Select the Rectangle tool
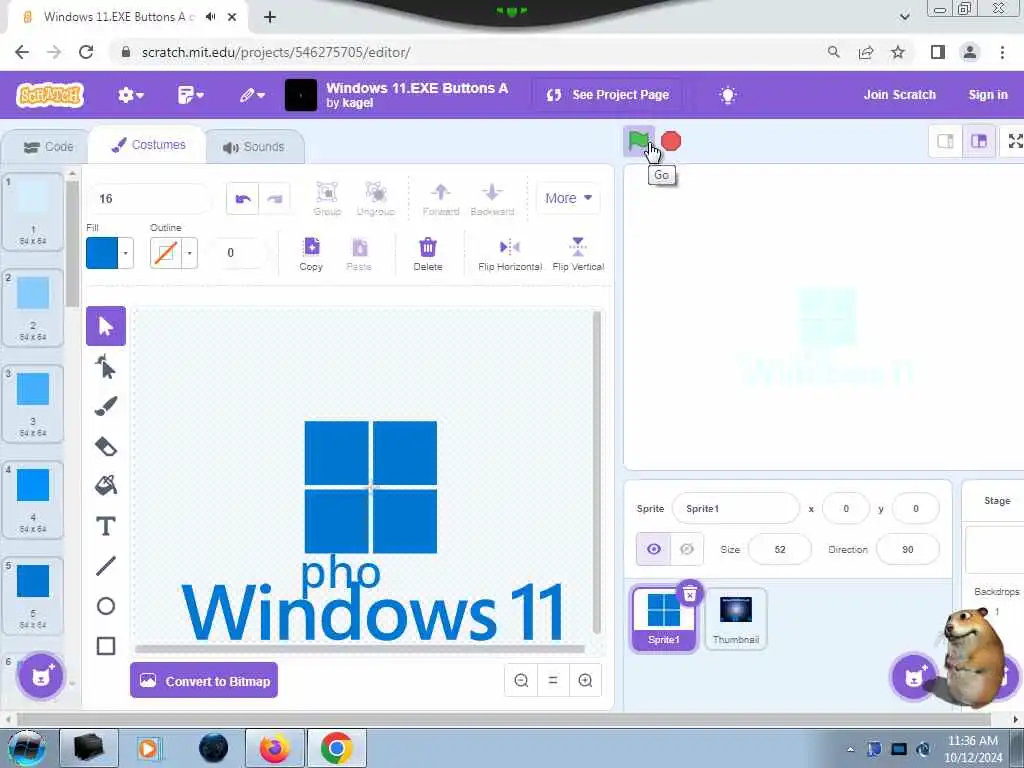1024x768 pixels. coord(106,646)
